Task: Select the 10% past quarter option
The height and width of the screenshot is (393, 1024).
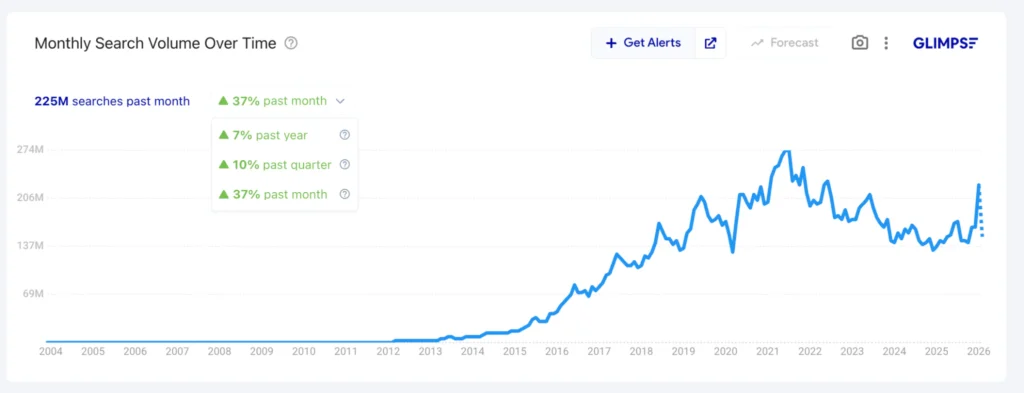Action: (275, 165)
